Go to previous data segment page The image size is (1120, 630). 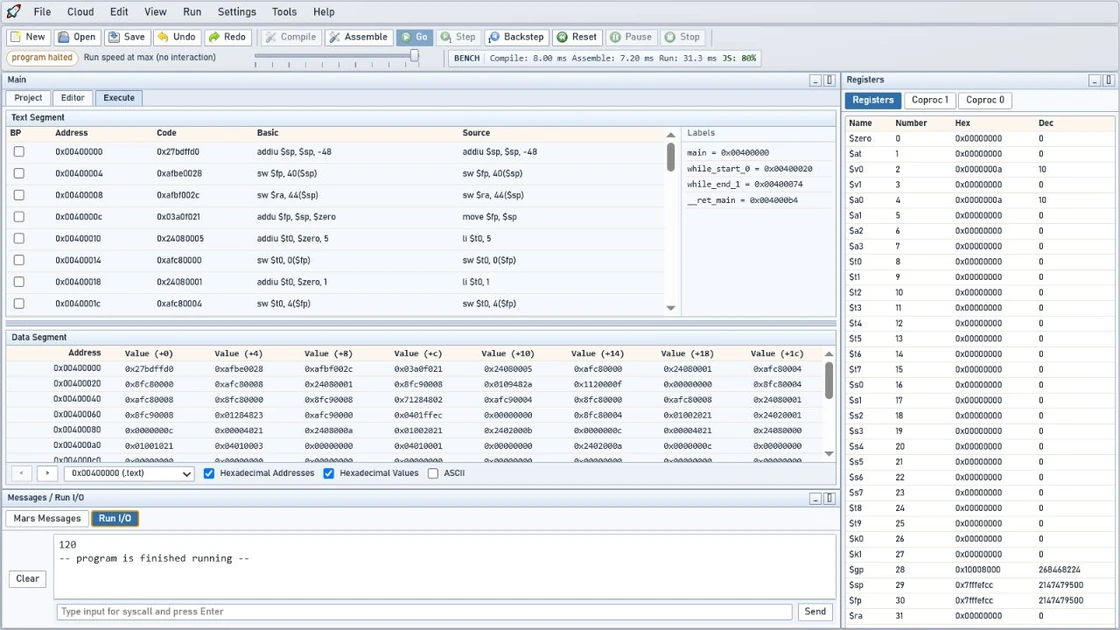point(21,473)
